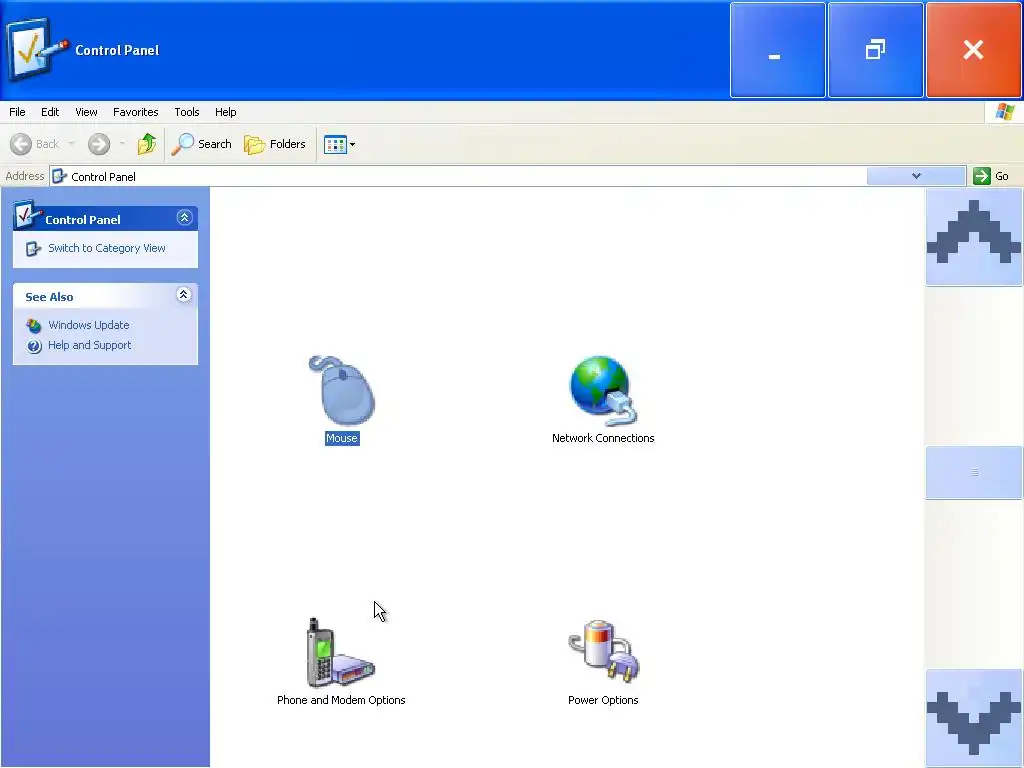The height and width of the screenshot is (768, 1024).
Task: Click the Address bar field
Action: (x=458, y=176)
